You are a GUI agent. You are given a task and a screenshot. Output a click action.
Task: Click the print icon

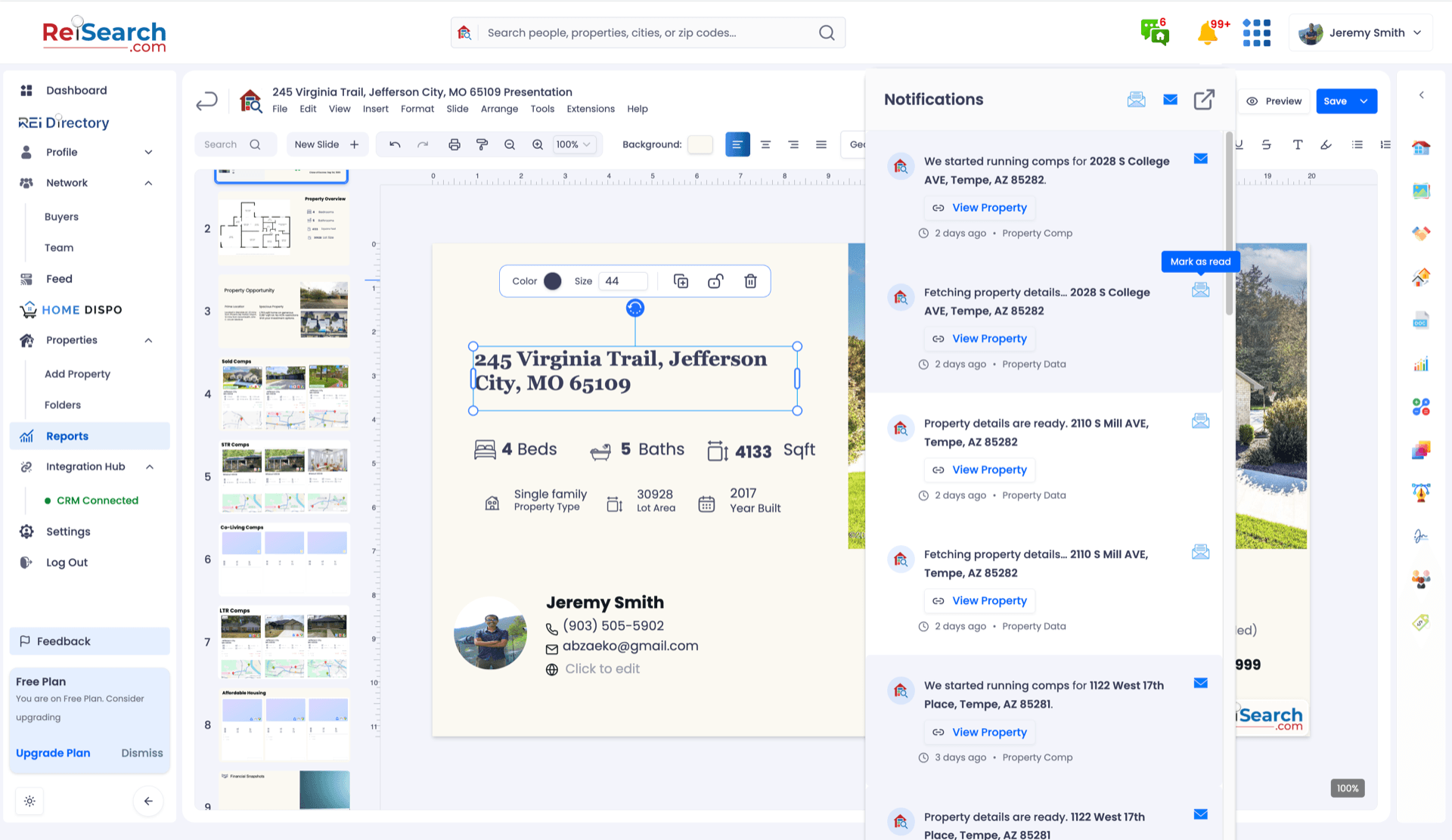click(455, 144)
